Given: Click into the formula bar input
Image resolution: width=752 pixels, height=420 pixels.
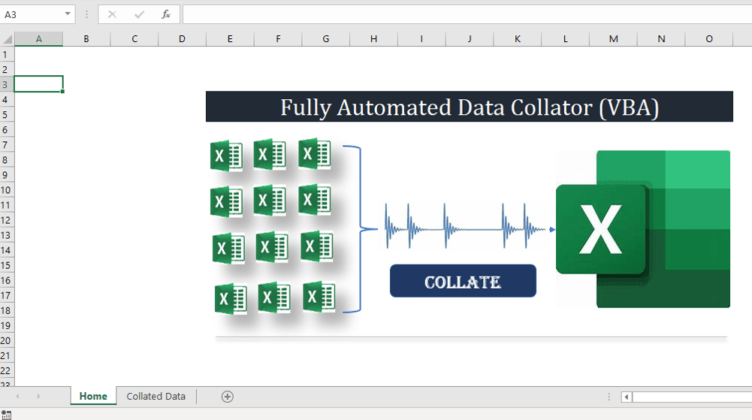Looking at the screenshot, I should (467, 14).
